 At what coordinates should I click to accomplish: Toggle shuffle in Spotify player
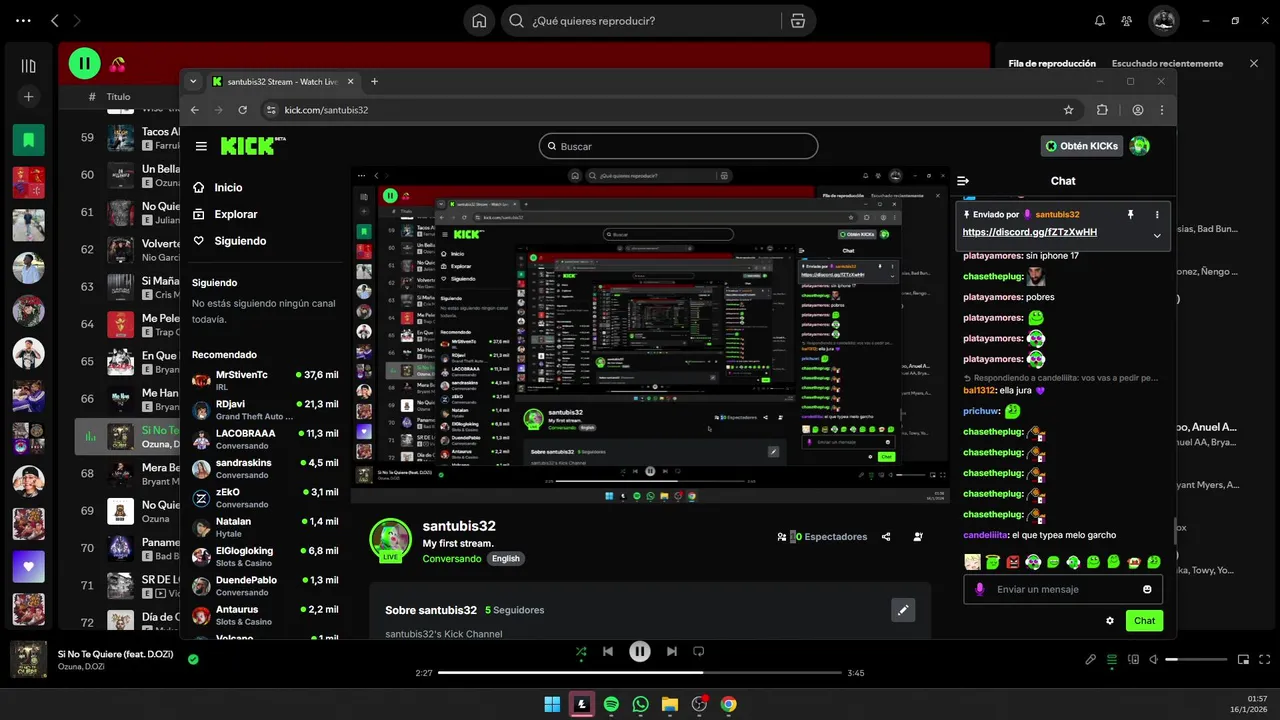pyautogui.click(x=581, y=652)
